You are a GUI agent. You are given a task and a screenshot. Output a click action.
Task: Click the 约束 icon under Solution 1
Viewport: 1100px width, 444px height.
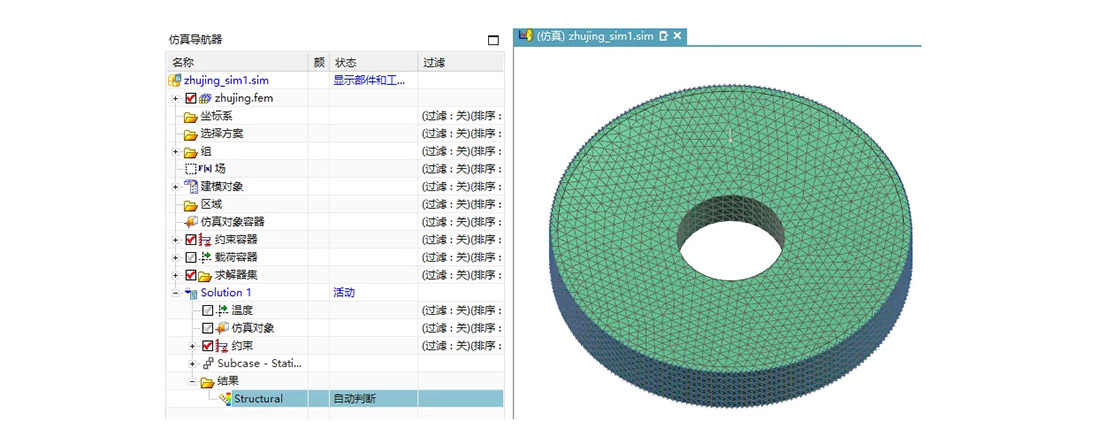coord(222,346)
